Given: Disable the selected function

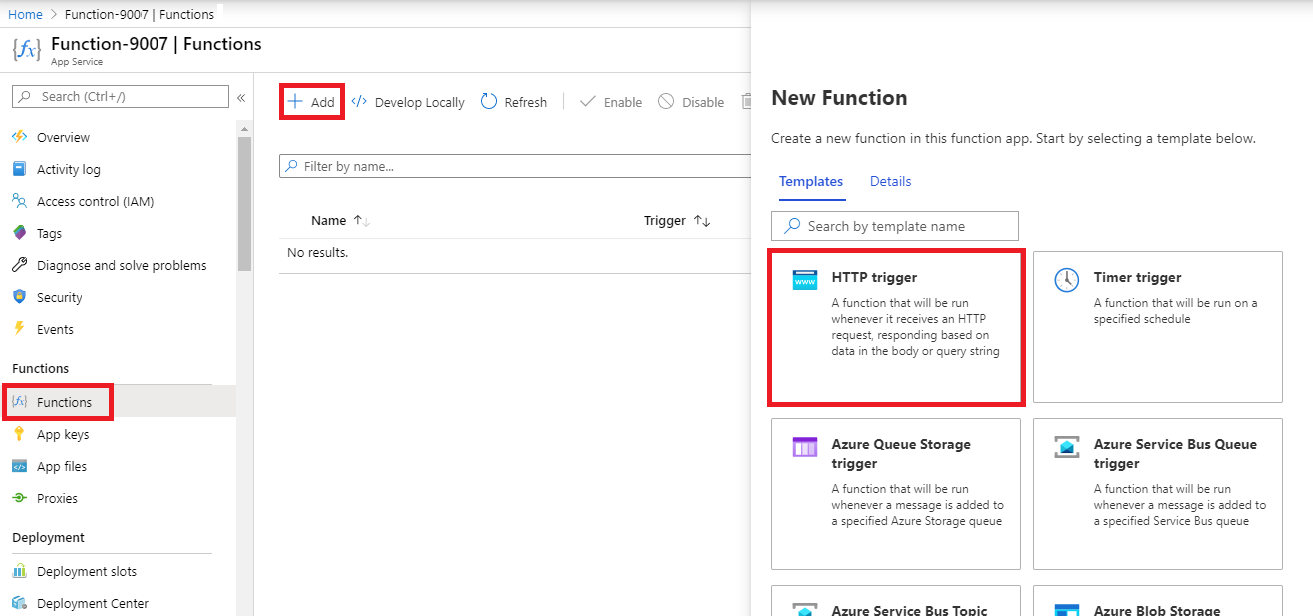Looking at the screenshot, I should pyautogui.click(x=691, y=101).
